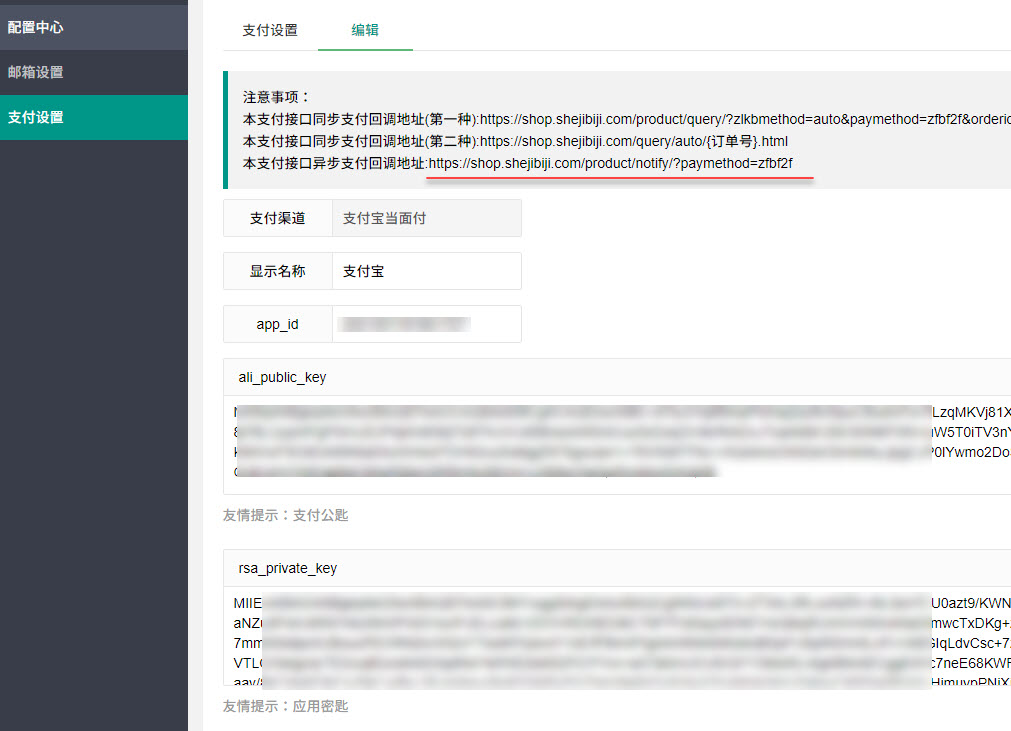Go to 邮箱设置 in the sidebar
Screen dimensions: 1011x731
[x=36, y=72]
